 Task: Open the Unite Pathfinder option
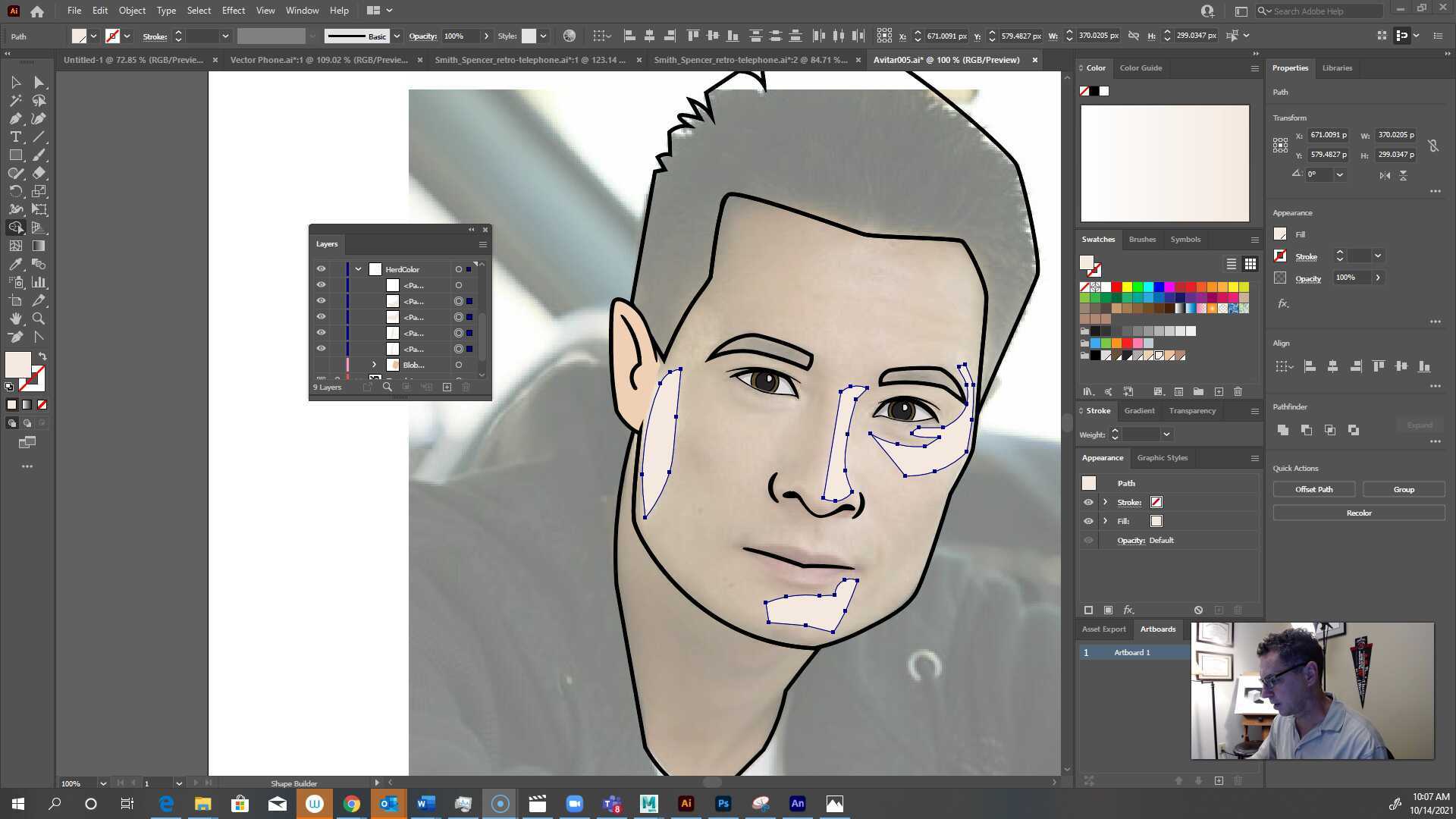click(x=1282, y=430)
